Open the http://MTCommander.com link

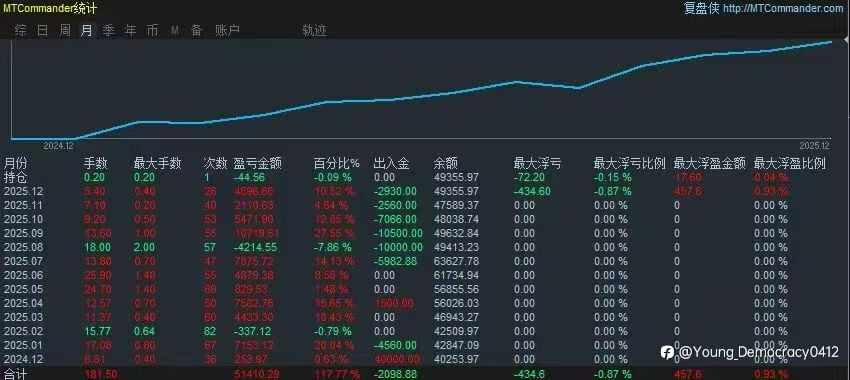[x=783, y=8]
